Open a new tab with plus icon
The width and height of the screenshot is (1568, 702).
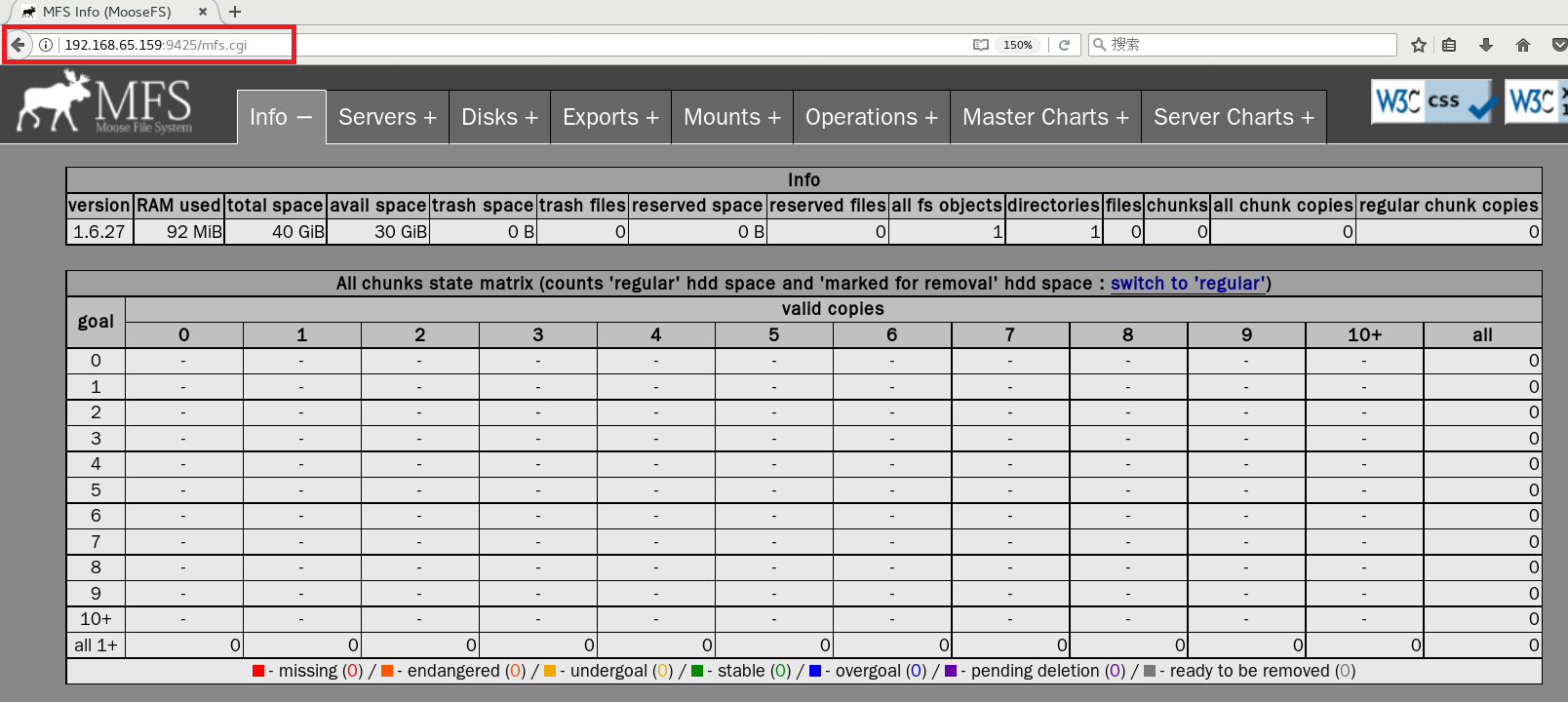pos(235,12)
